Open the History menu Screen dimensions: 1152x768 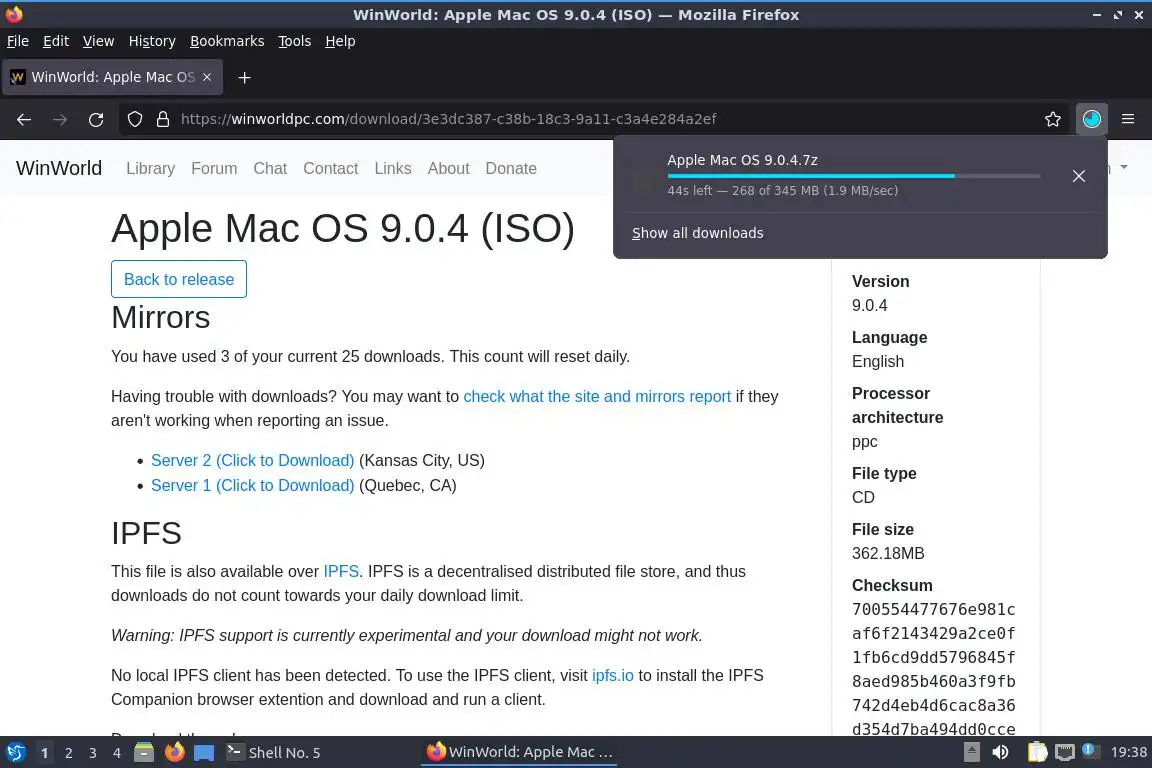(152, 41)
